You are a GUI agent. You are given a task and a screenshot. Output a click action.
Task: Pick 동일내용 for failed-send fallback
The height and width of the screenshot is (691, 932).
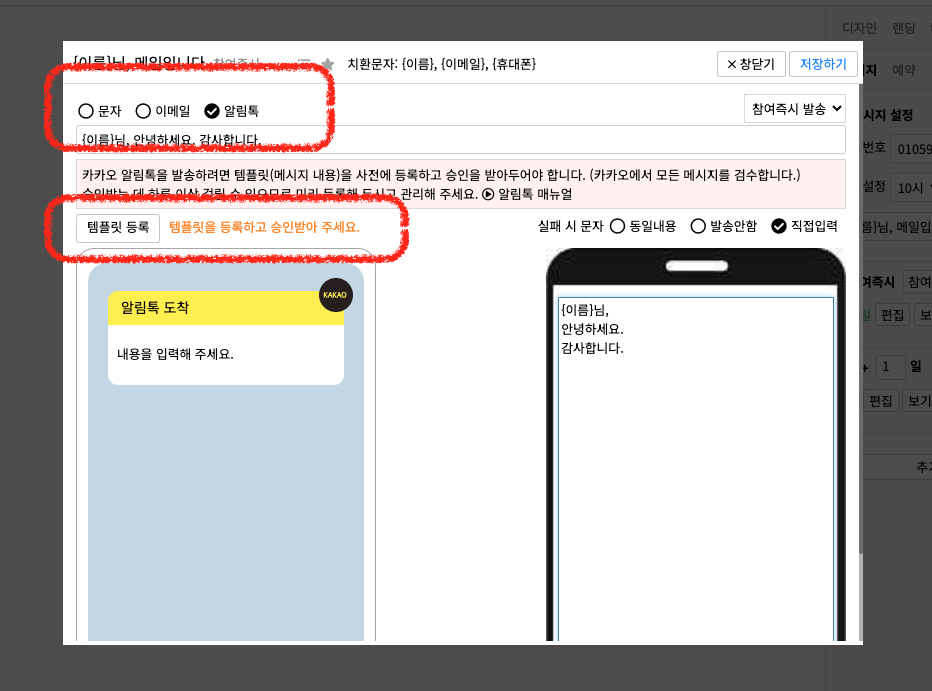[x=617, y=226]
